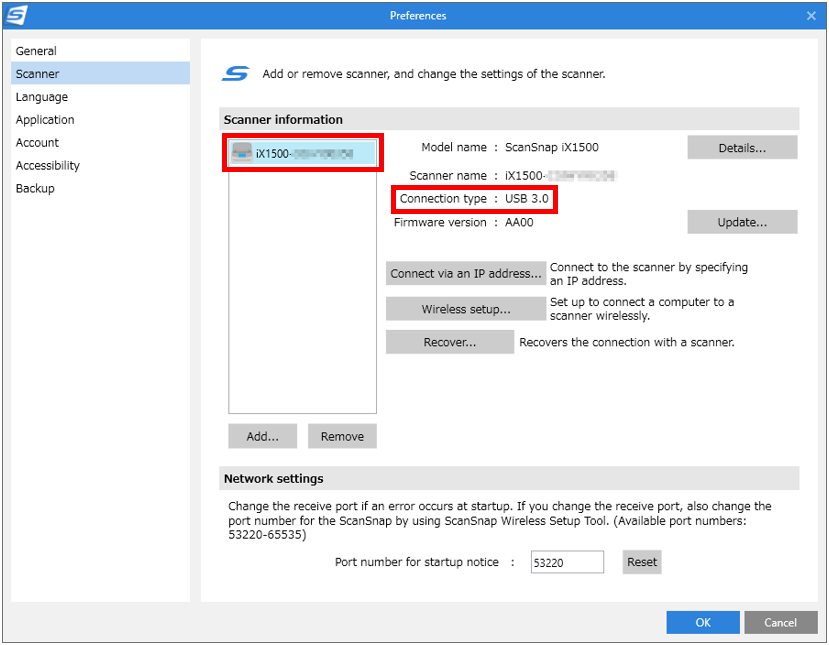Open scanner Details dialog
Image resolution: width=829 pixels, height=645 pixels.
click(742, 148)
